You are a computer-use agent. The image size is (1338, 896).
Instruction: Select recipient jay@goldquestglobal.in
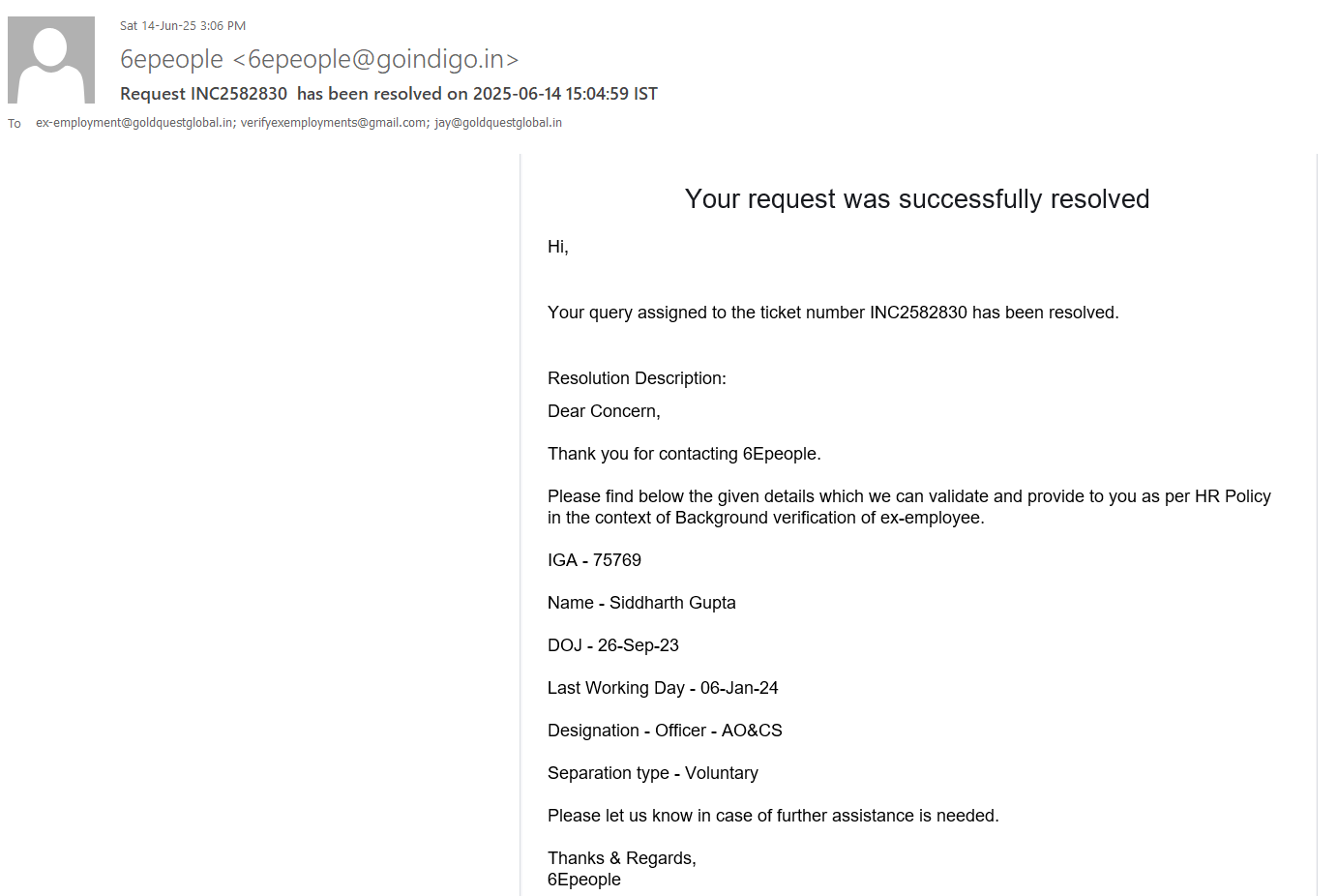point(498,123)
